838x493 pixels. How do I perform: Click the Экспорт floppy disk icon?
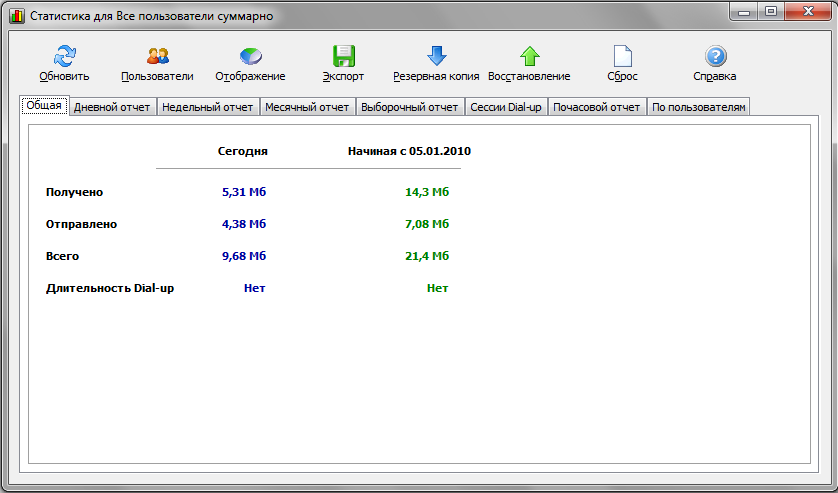pos(343,57)
